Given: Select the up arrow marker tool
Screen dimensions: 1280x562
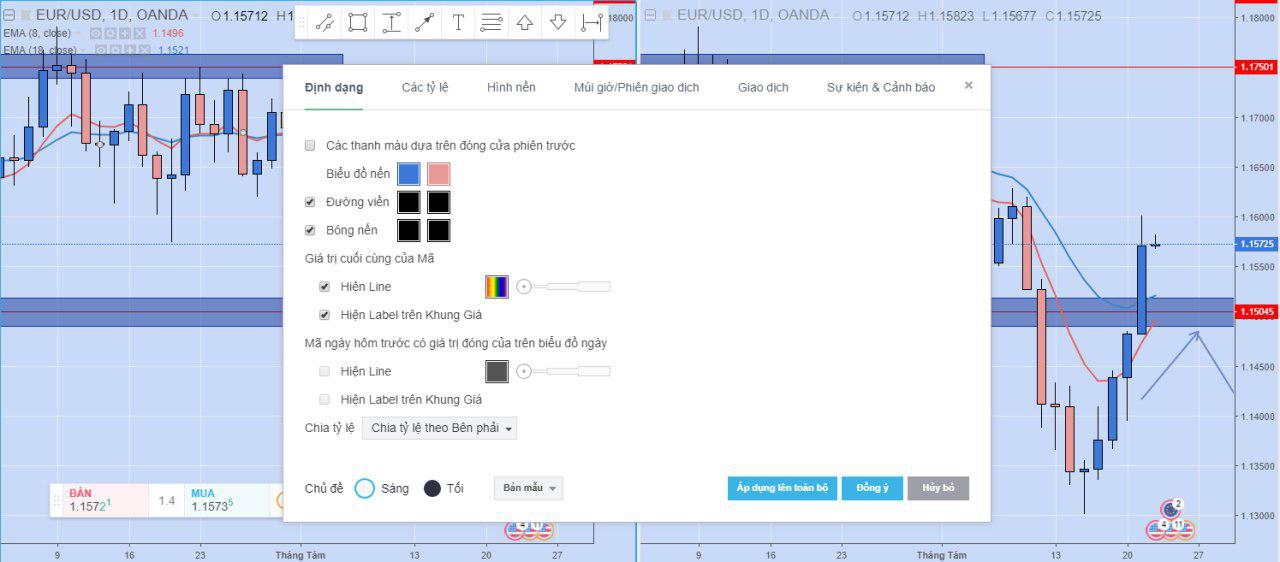Looking at the screenshot, I should tap(525, 23).
